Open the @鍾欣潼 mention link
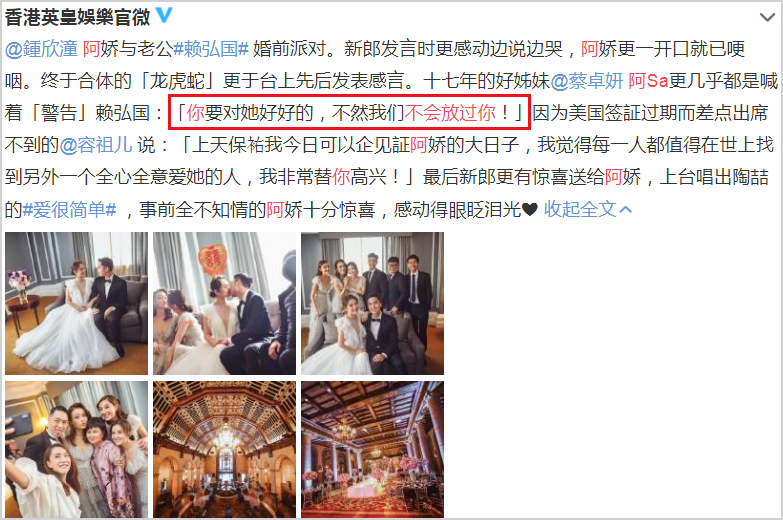The image size is (783, 520). tap(41, 49)
